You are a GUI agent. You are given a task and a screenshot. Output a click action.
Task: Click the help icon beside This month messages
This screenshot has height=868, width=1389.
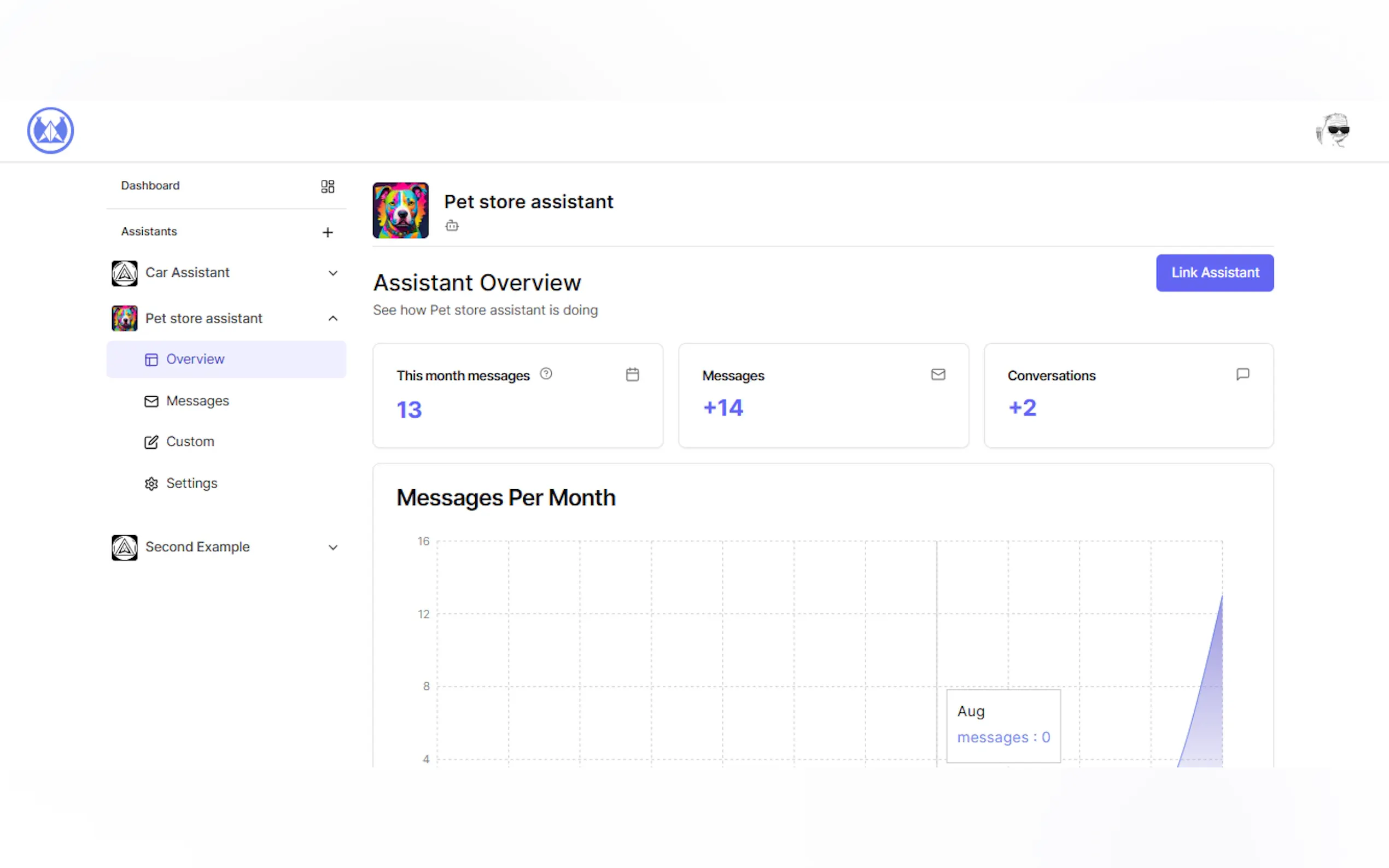point(546,374)
